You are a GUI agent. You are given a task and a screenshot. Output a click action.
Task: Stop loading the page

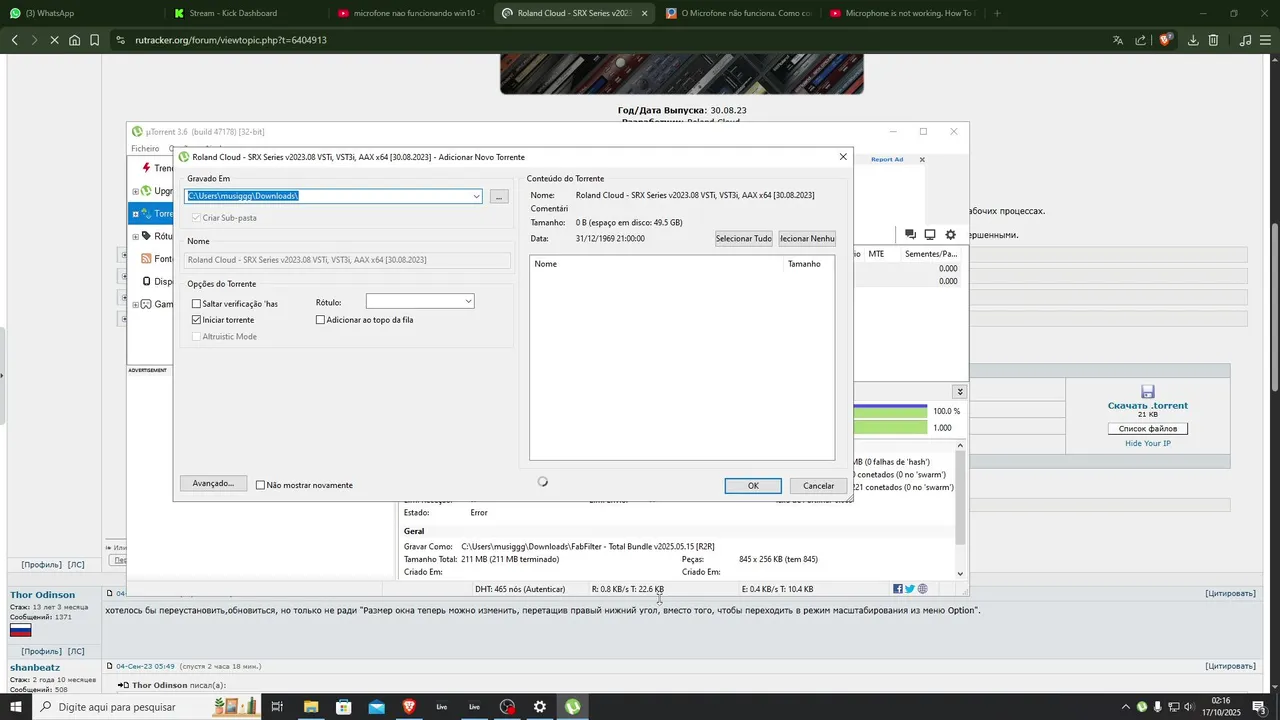[x=54, y=40]
